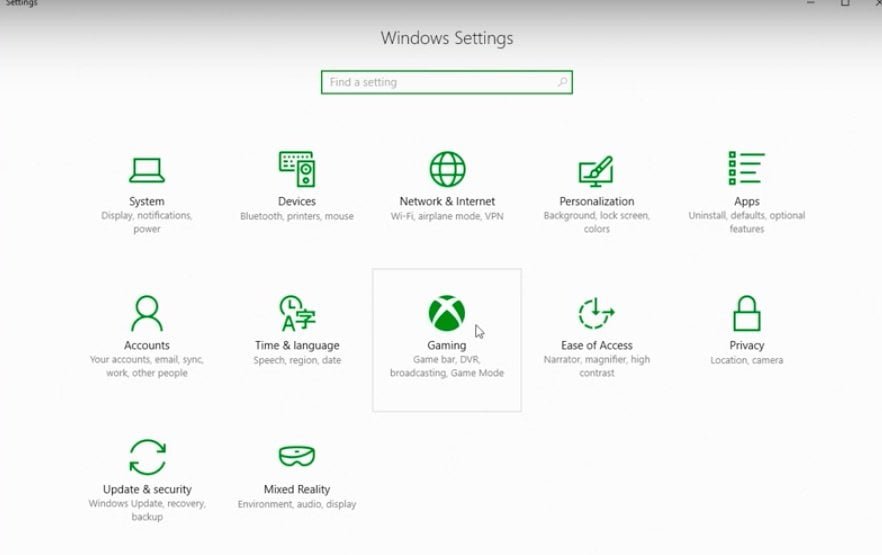Click the Update & security label
The width and height of the screenshot is (882, 555).
147,489
